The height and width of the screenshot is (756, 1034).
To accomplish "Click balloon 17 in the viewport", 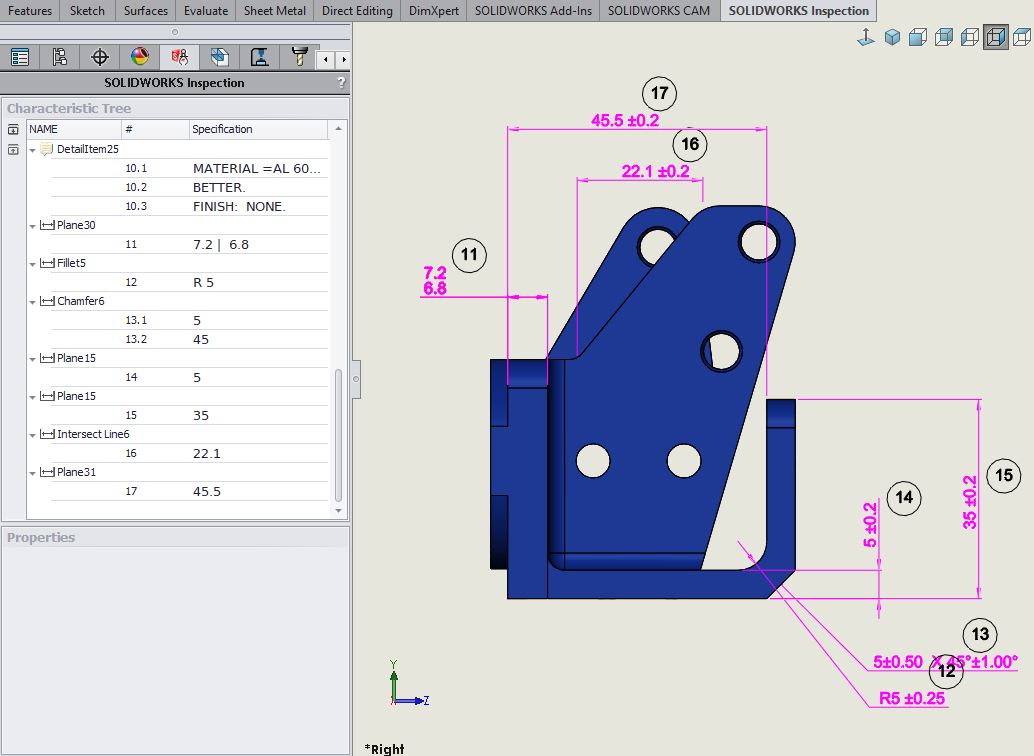I will click(659, 94).
